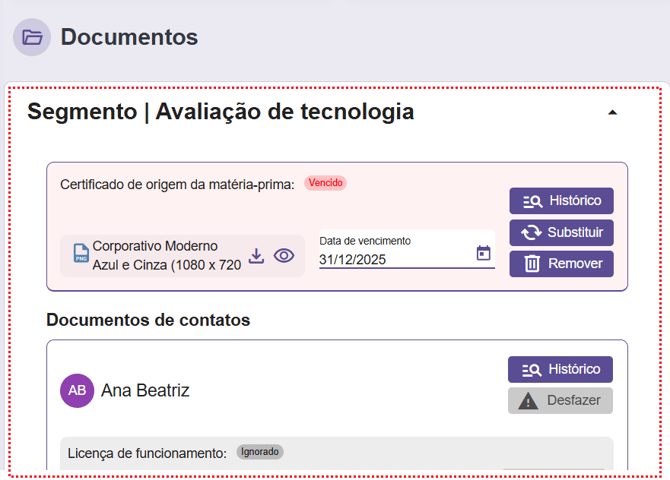Open the Corporativo Moderno Azul e Cinza file name
This screenshot has width=670, height=480.
pyautogui.click(x=166, y=256)
